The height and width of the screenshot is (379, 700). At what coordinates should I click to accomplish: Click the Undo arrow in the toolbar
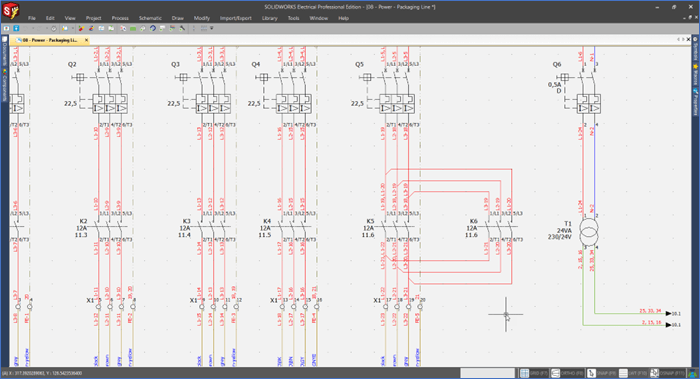[x=25, y=28]
